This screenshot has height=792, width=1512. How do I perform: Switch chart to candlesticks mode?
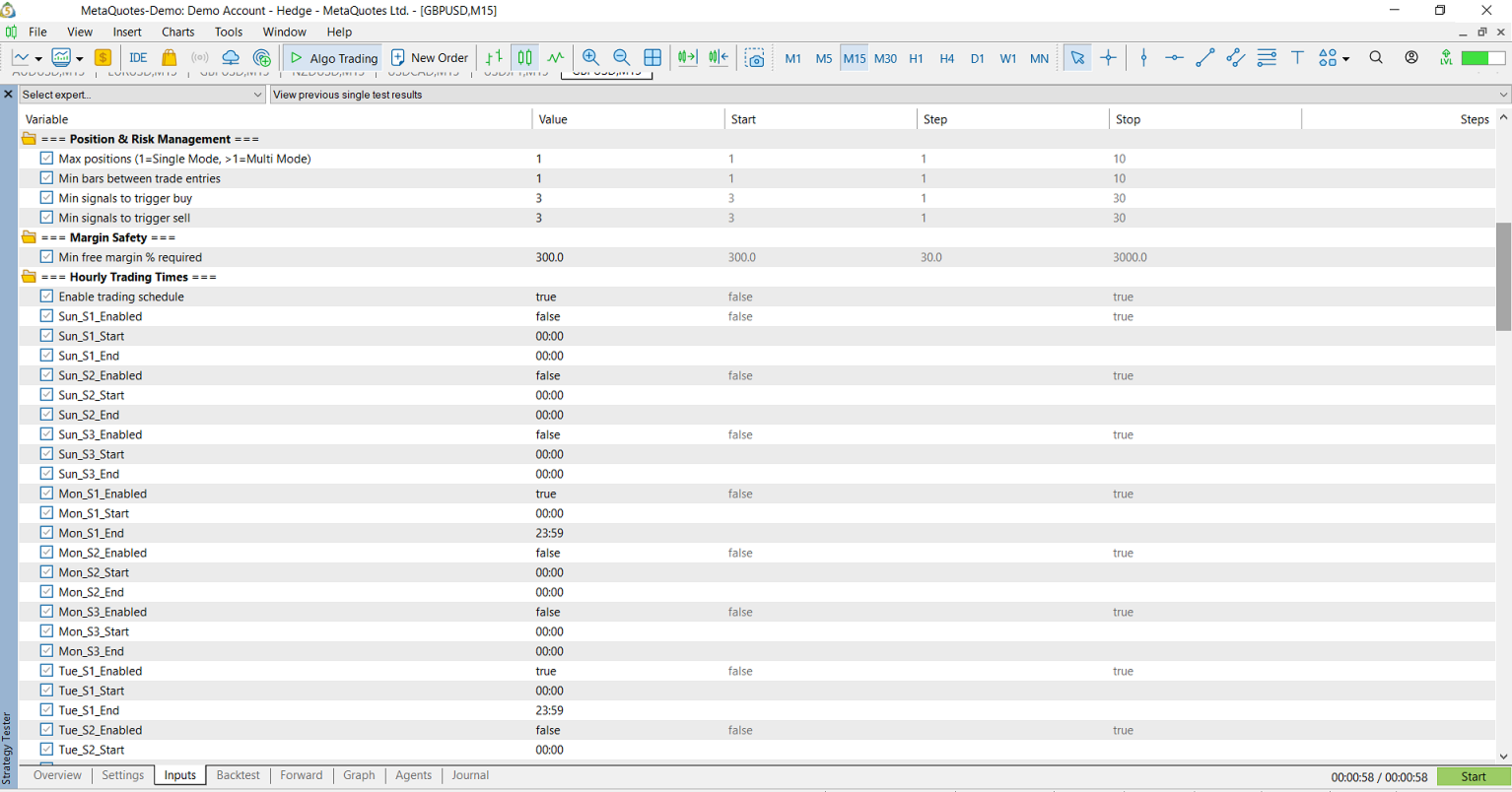(525, 58)
